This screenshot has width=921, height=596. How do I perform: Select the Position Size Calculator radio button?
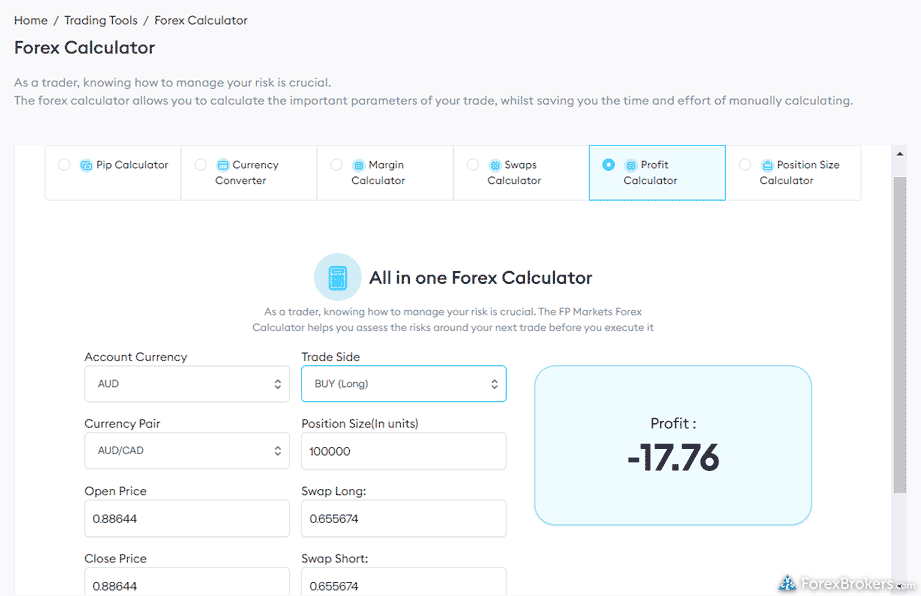point(745,165)
